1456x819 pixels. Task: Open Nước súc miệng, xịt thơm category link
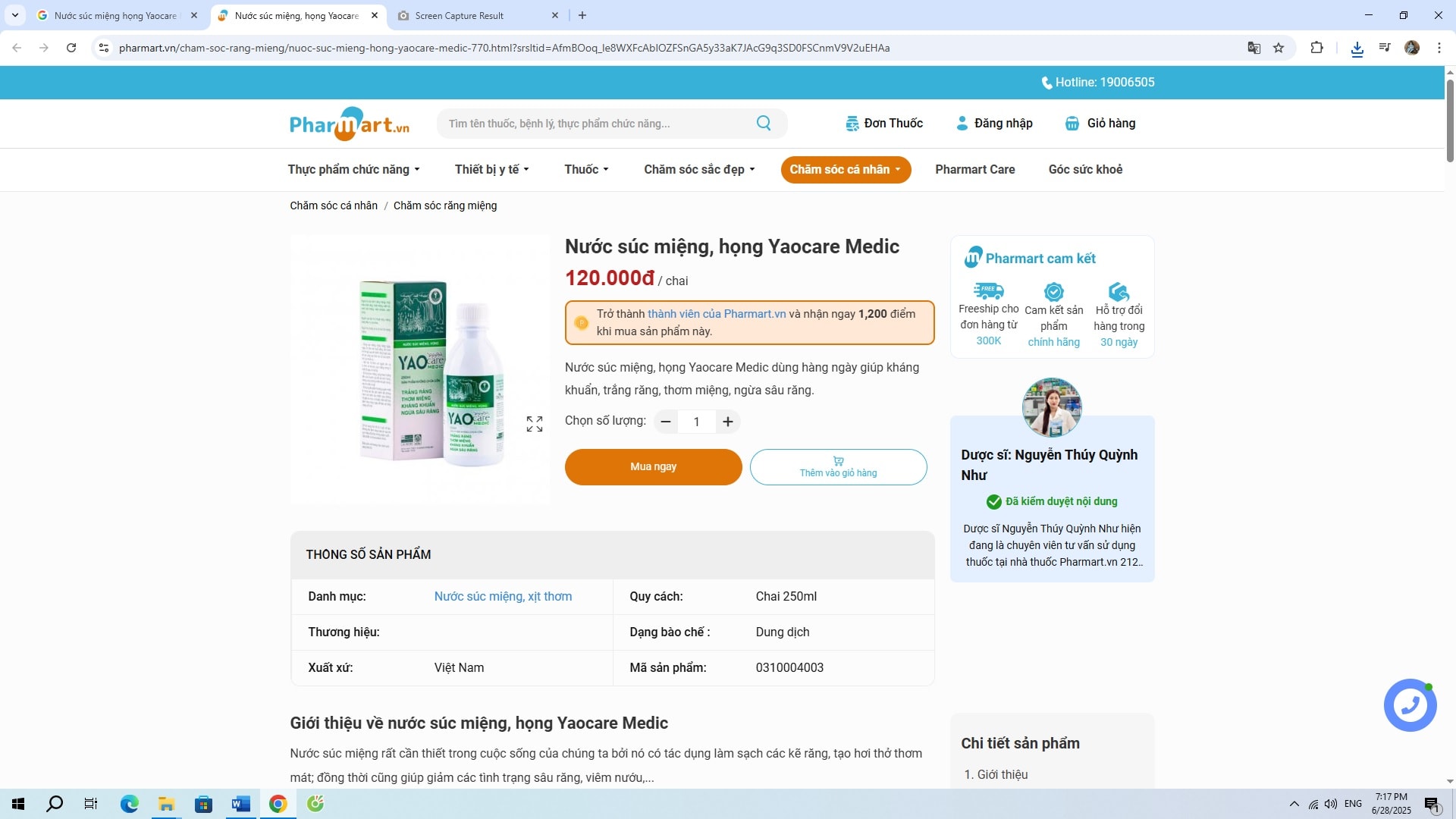503,596
